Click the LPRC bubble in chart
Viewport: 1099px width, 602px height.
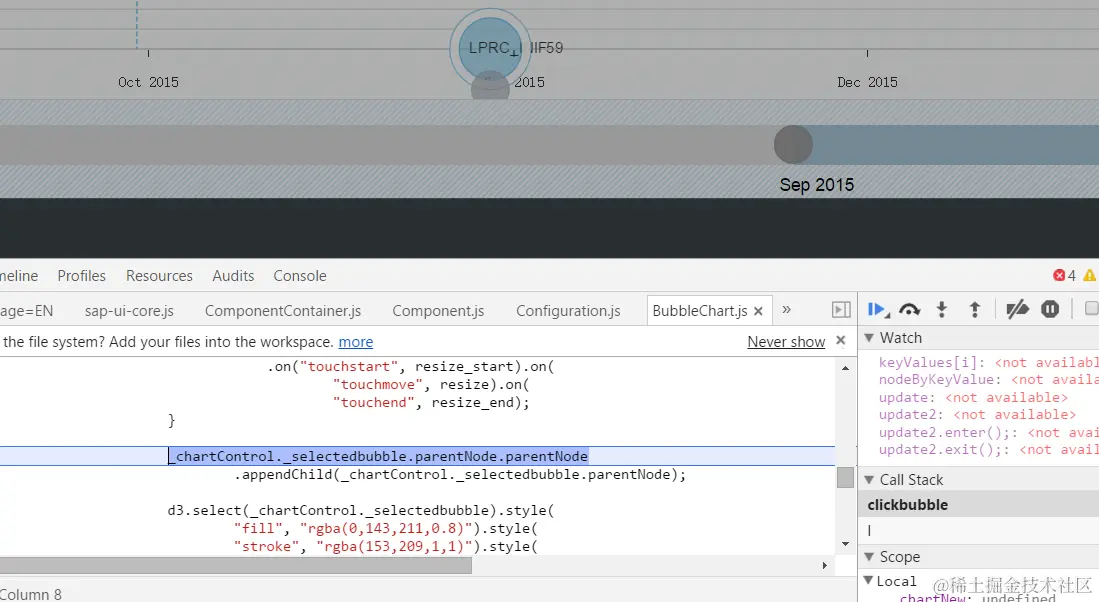click(490, 48)
